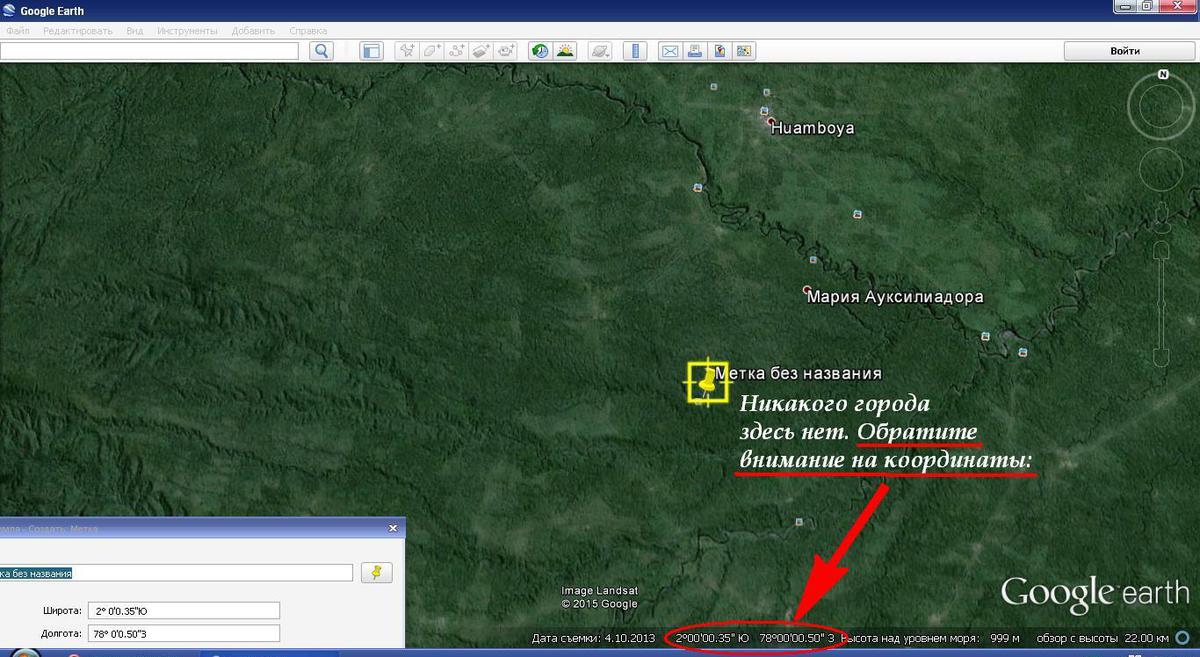Click the Save Image toolbar icon

tap(719, 51)
